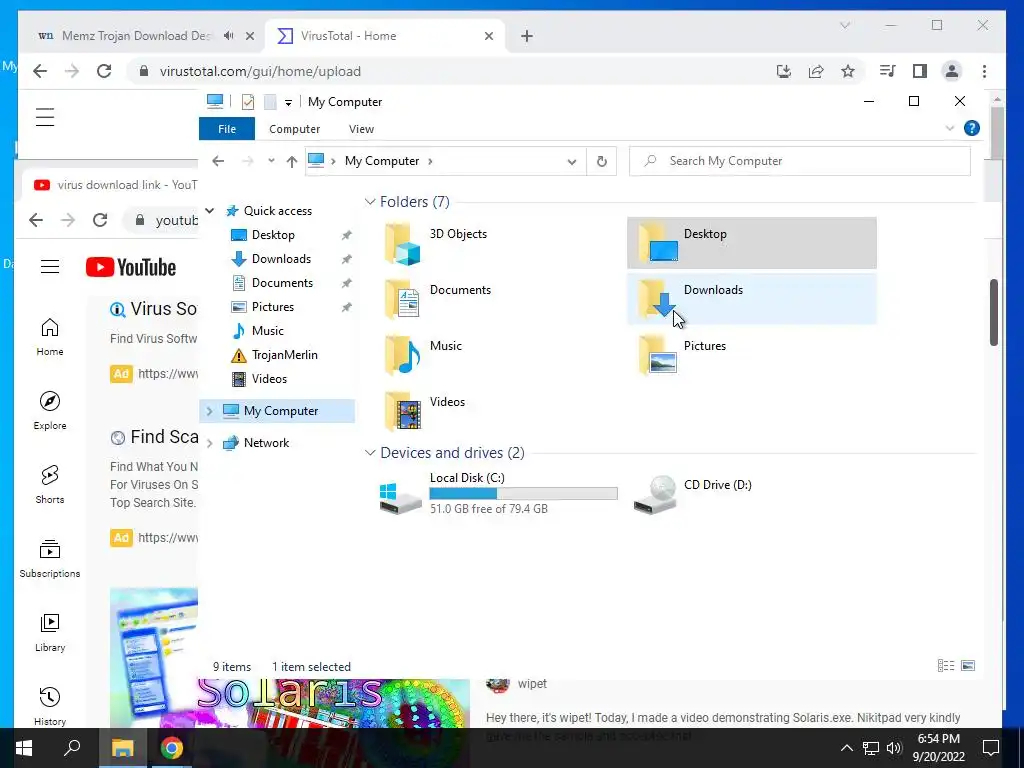
Task: Click Chrome address bar URL
Action: (x=260, y=71)
